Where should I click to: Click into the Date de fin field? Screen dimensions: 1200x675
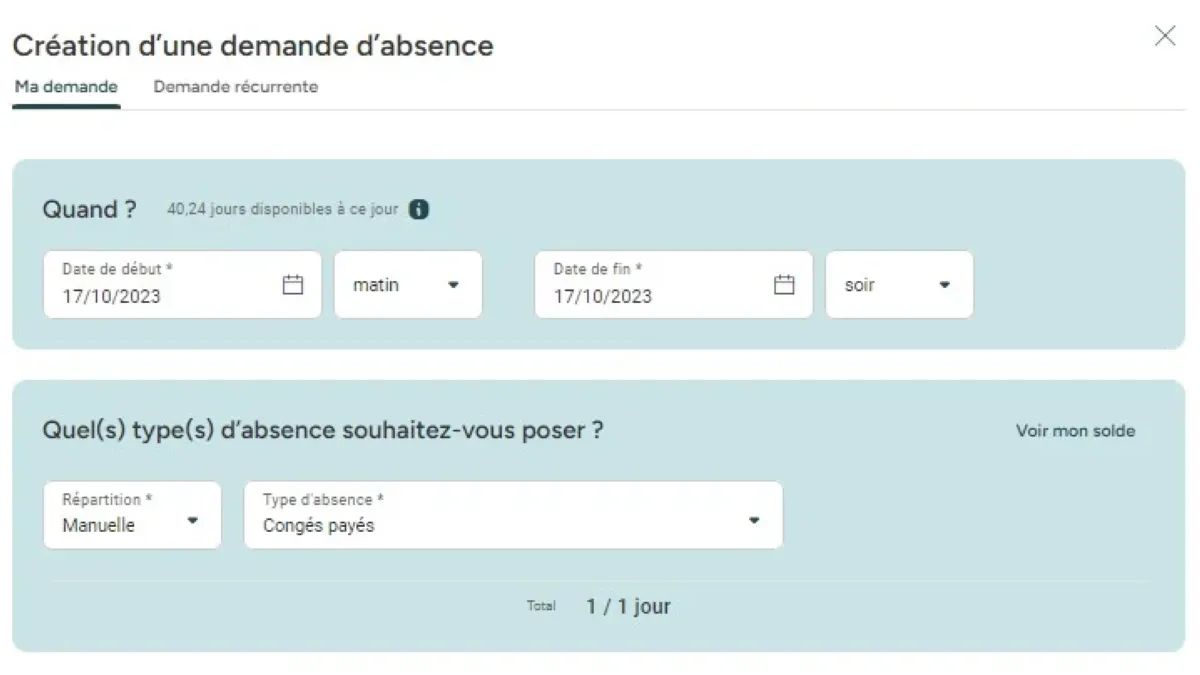point(652,296)
